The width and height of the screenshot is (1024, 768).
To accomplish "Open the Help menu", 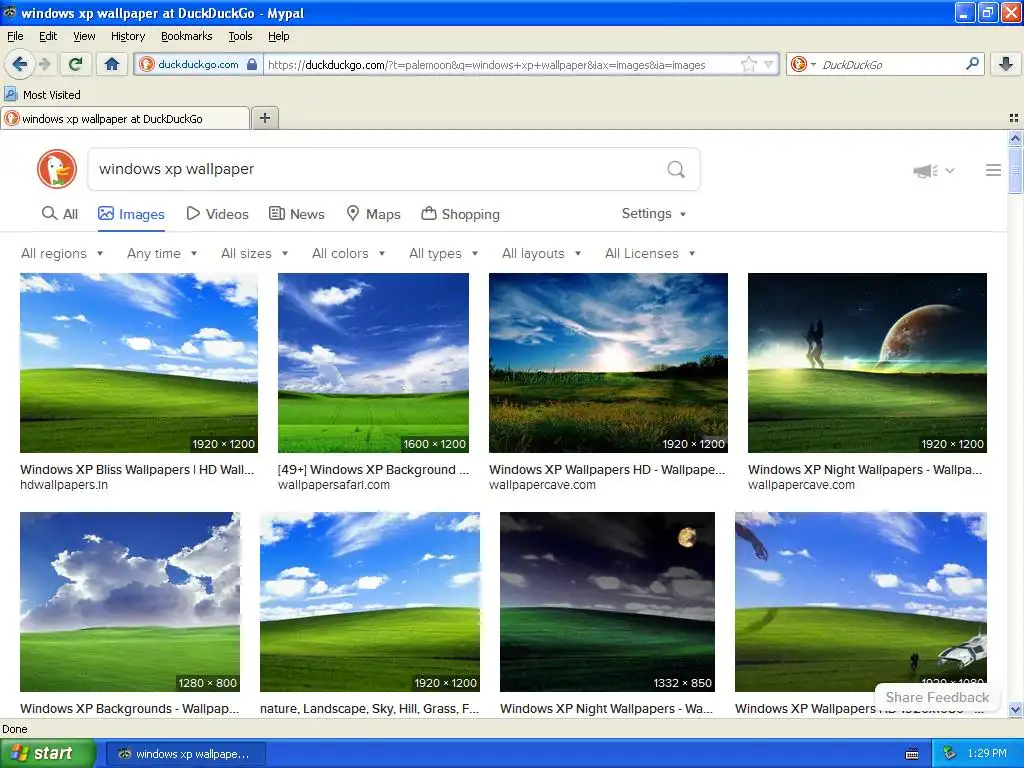I will pyautogui.click(x=278, y=36).
